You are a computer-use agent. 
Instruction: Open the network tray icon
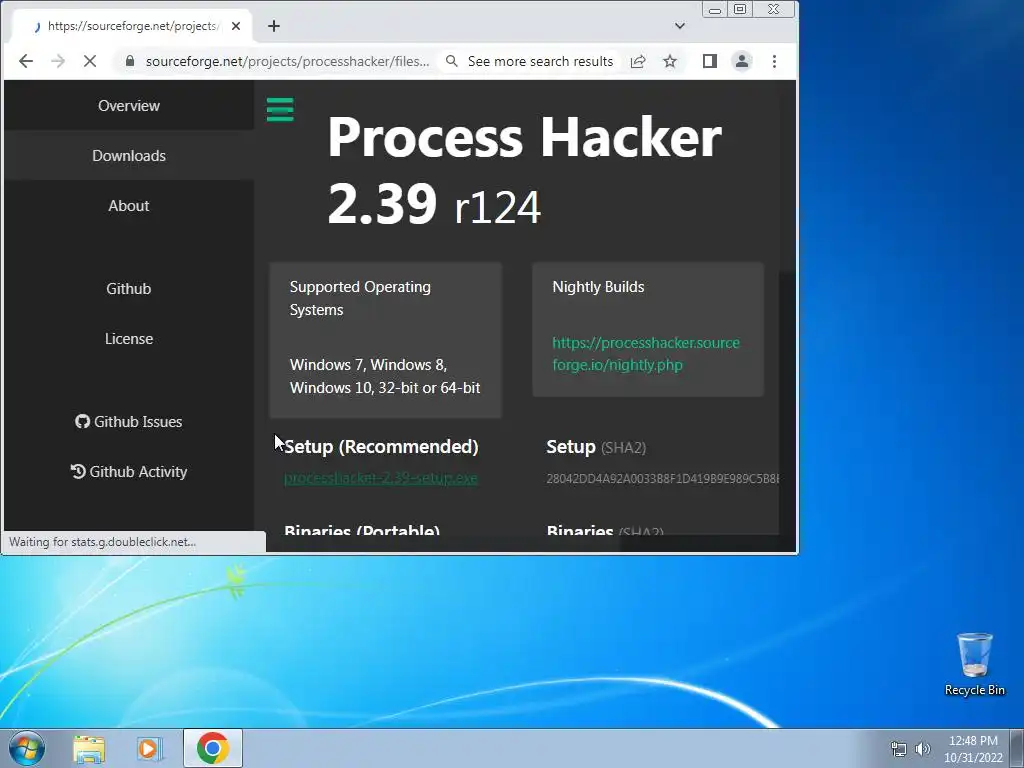899,749
